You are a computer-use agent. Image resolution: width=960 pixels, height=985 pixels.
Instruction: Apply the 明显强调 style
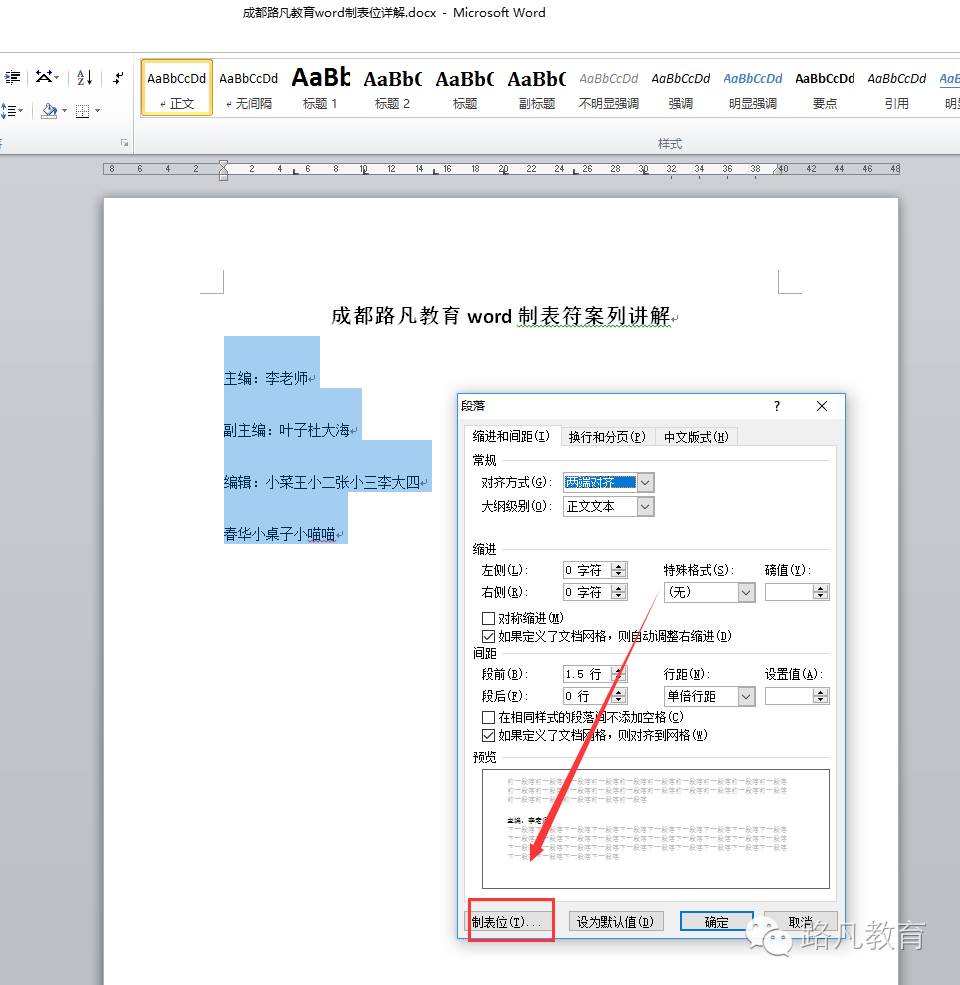(x=753, y=88)
